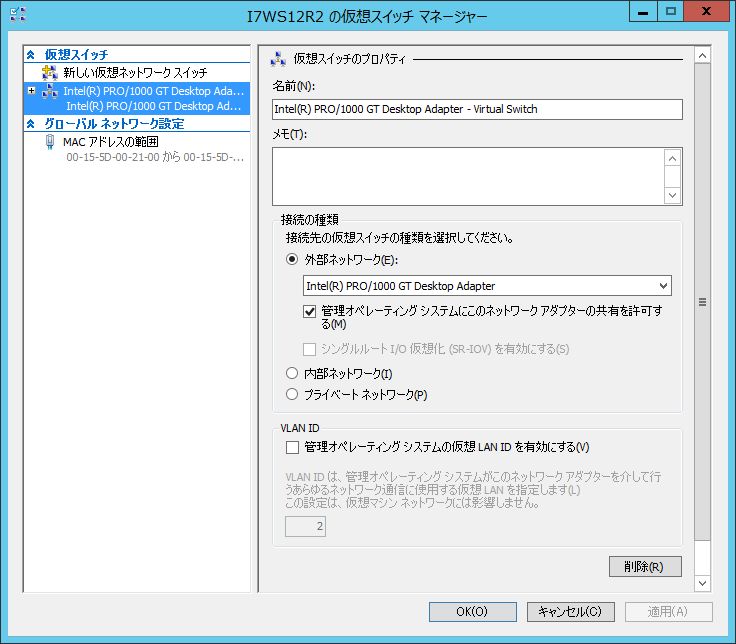Select the Intel(R) PRO/1000 GT Desktop Ad... subentry
The image size is (736, 644).
pyautogui.click(x=153, y=106)
